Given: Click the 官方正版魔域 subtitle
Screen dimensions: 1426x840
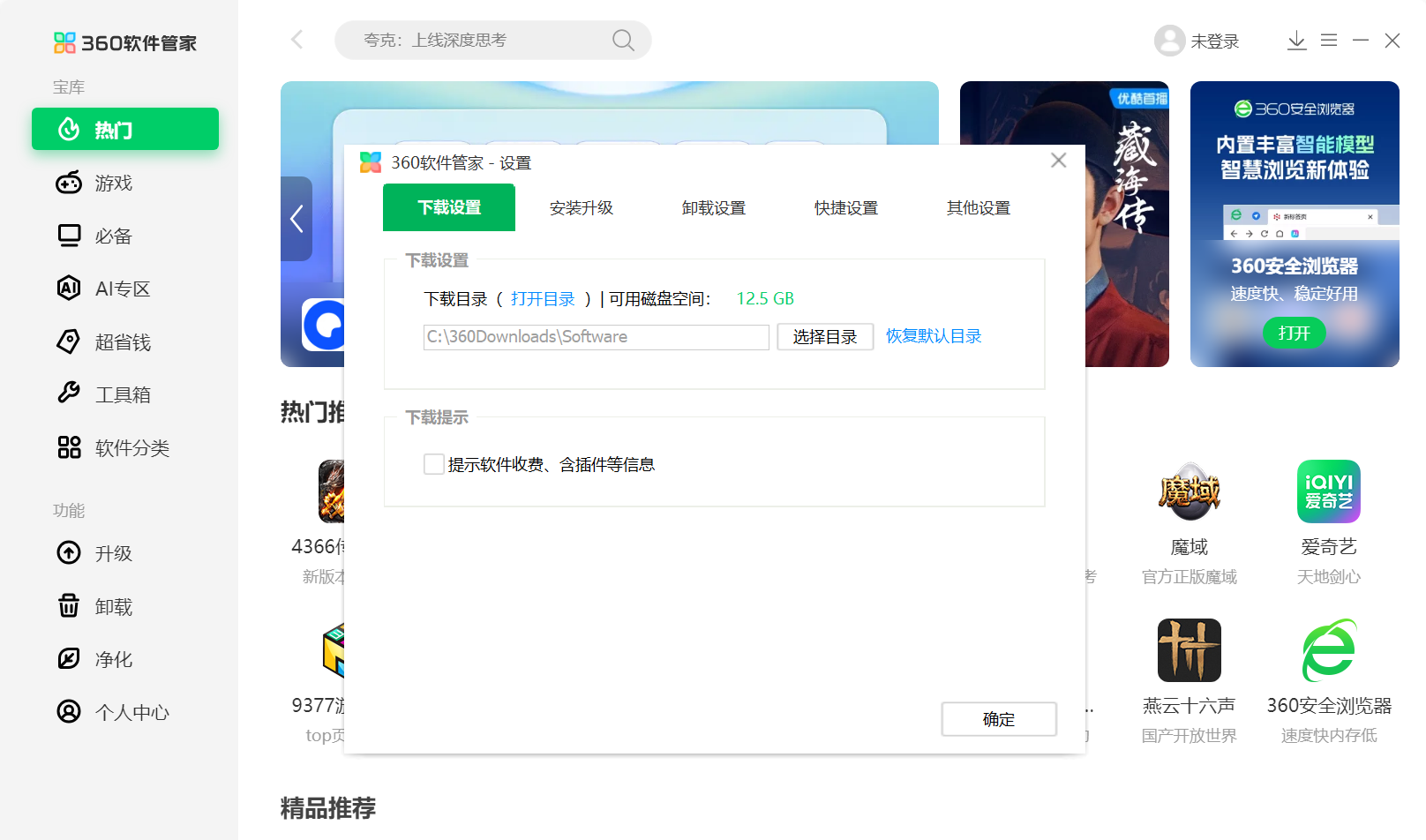Looking at the screenshot, I should click(x=1190, y=577).
